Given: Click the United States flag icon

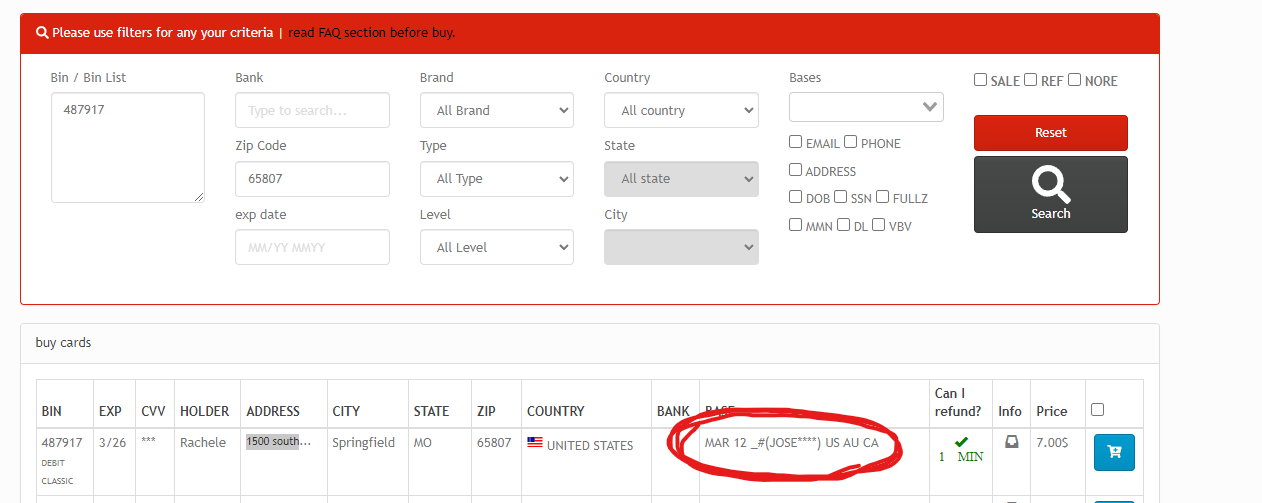Looking at the screenshot, I should point(535,443).
